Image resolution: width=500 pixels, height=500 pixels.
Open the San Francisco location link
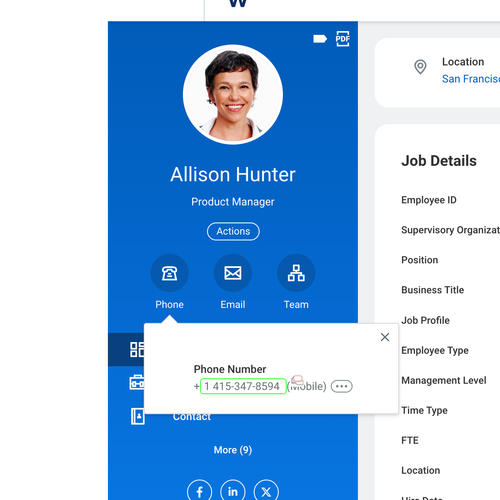pos(471,79)
